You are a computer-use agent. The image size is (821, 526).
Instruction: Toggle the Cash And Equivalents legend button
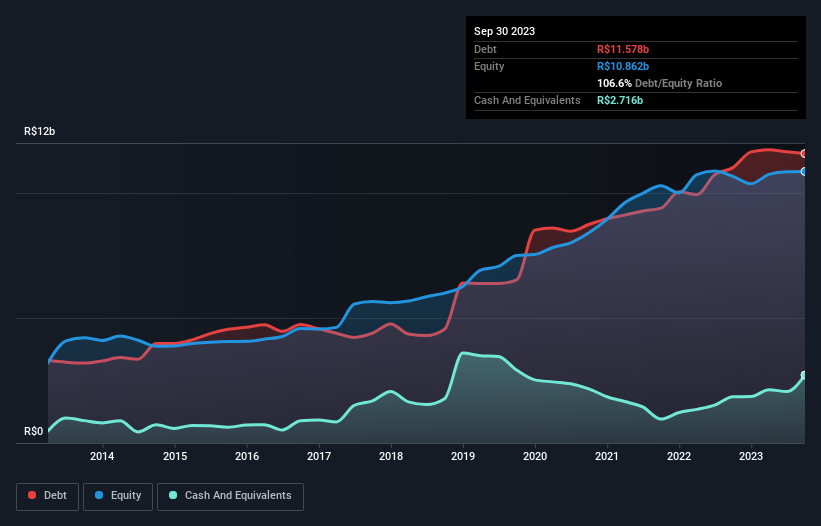pyautogui.click(x=230, y=496)
